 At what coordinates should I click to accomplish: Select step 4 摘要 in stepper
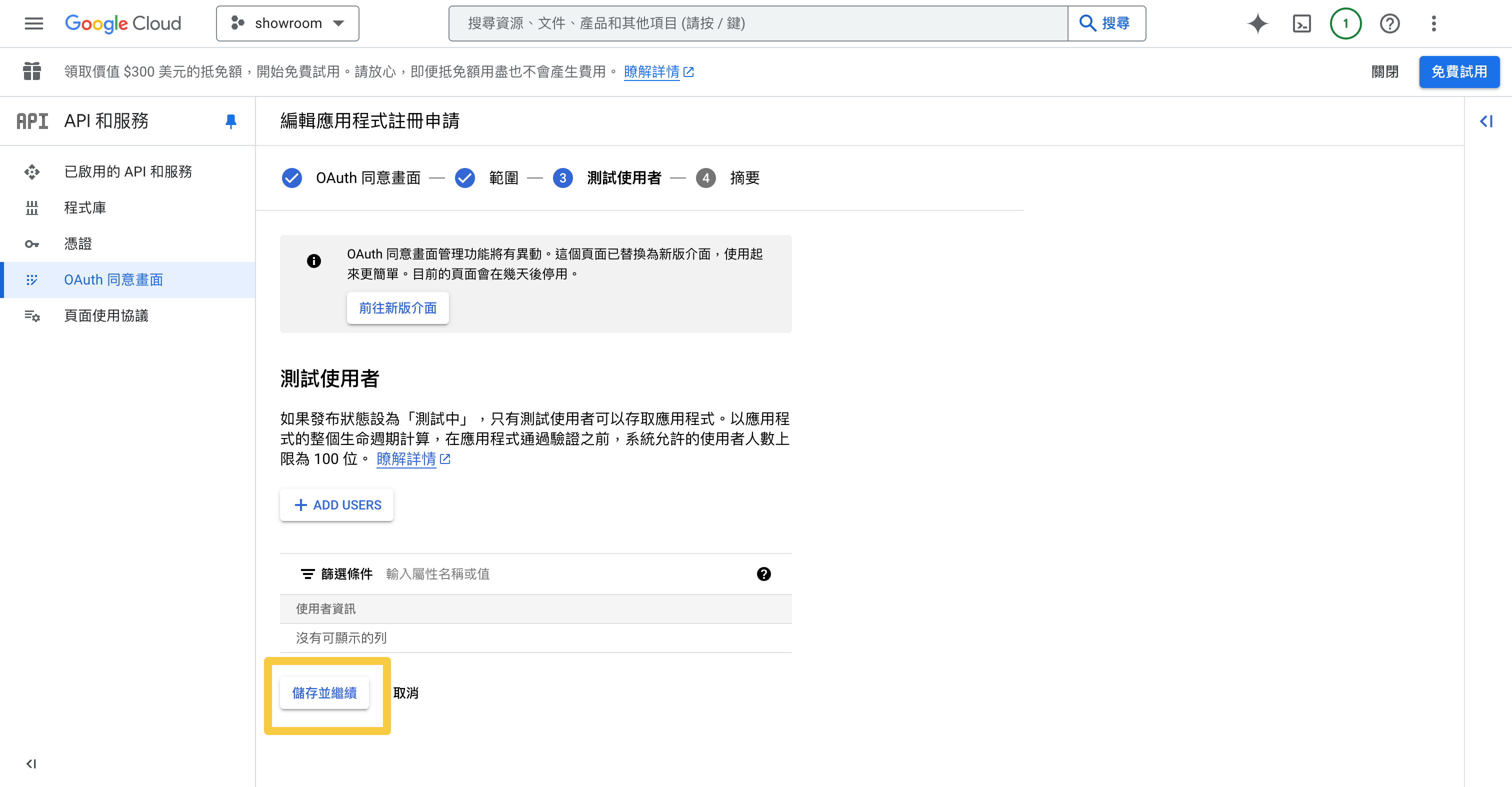[x=728, y=178]
